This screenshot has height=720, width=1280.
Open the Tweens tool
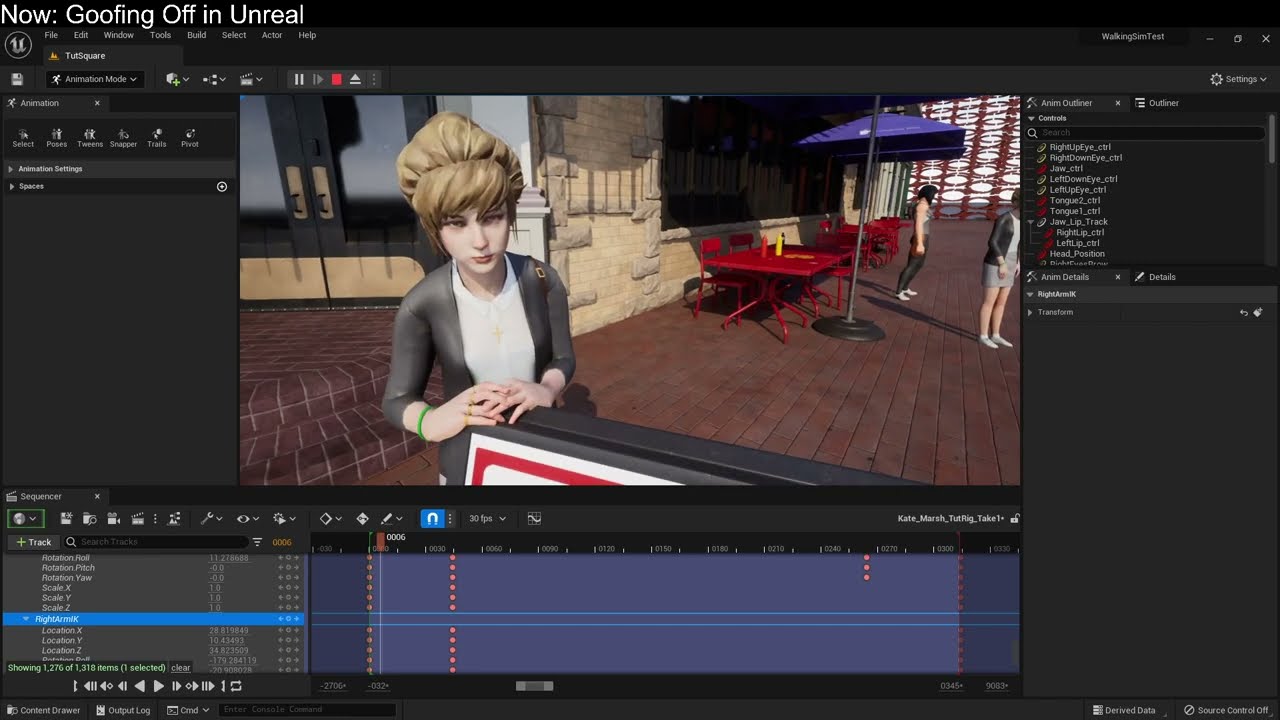point(90,138)
